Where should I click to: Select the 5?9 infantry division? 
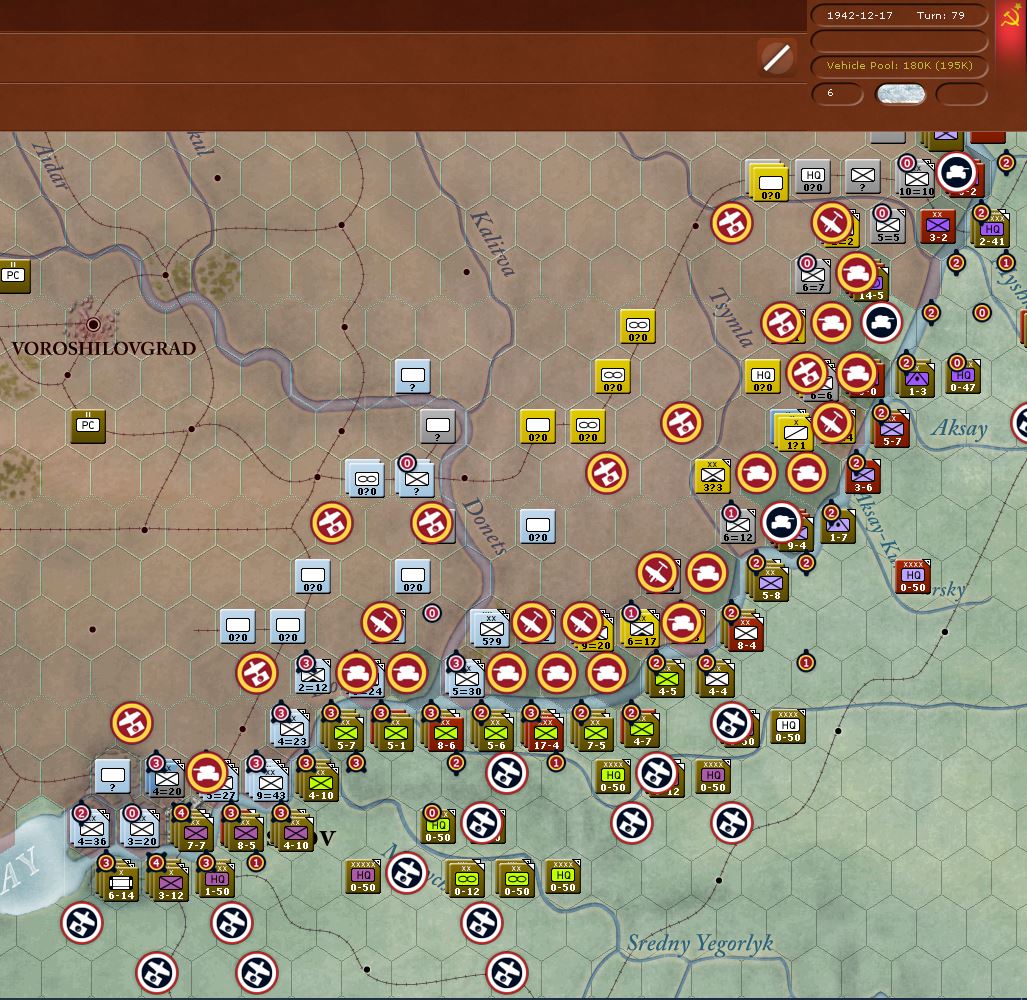[491, 629]
